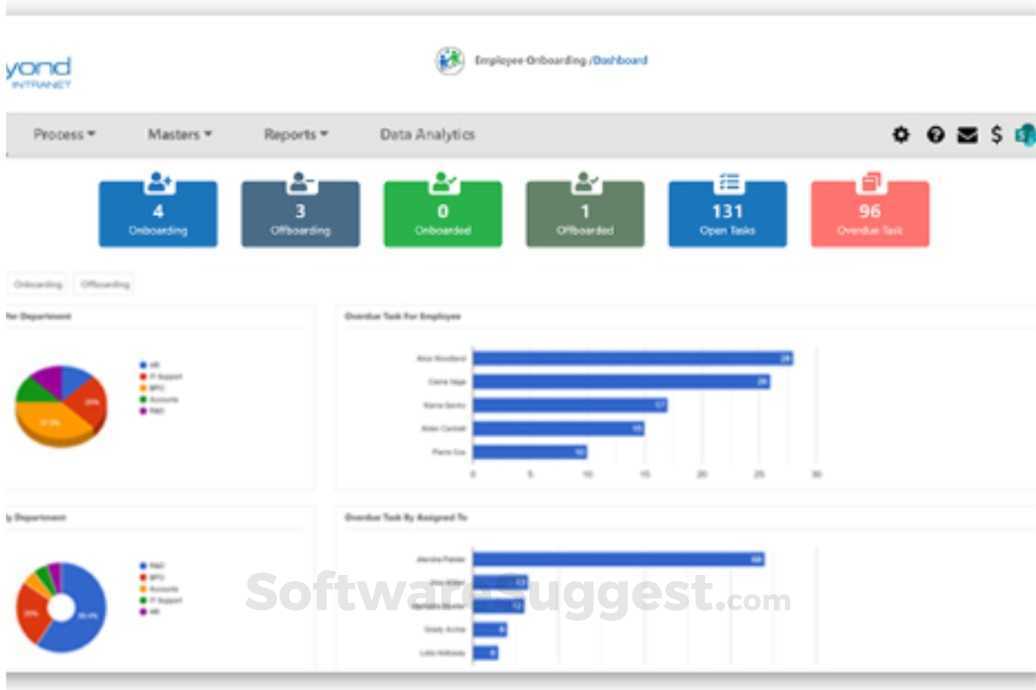Open the Process dropdown menu
This screenshot has height=690, width=1036.
(x=64, y=134)
